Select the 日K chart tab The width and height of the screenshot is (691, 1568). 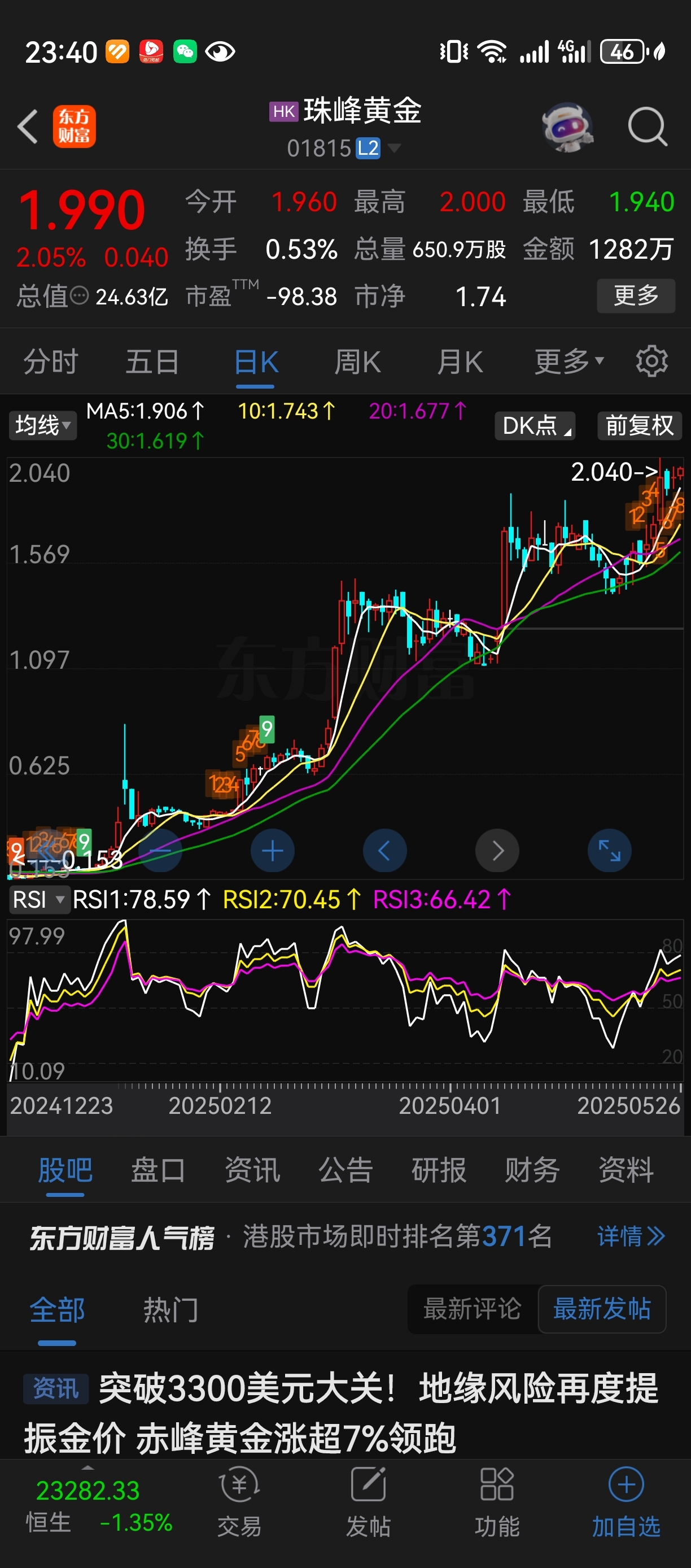pos(256,361)
